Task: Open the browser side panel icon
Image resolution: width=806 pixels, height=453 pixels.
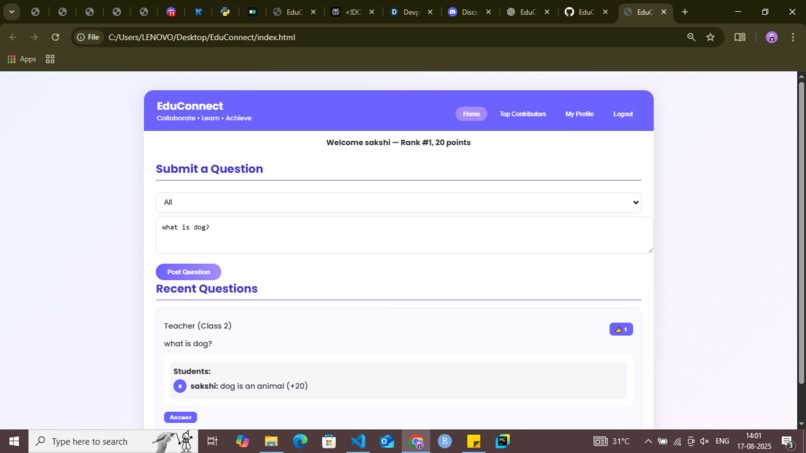Action: click(740, 37)
